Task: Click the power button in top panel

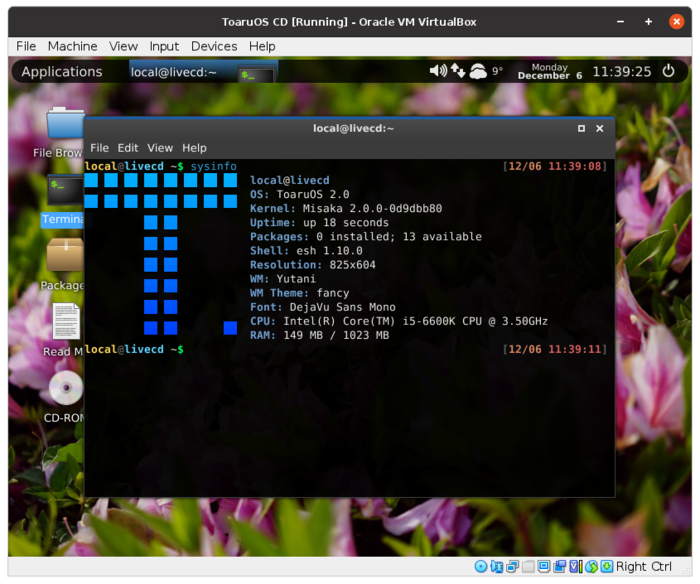Action: [668, 71]
